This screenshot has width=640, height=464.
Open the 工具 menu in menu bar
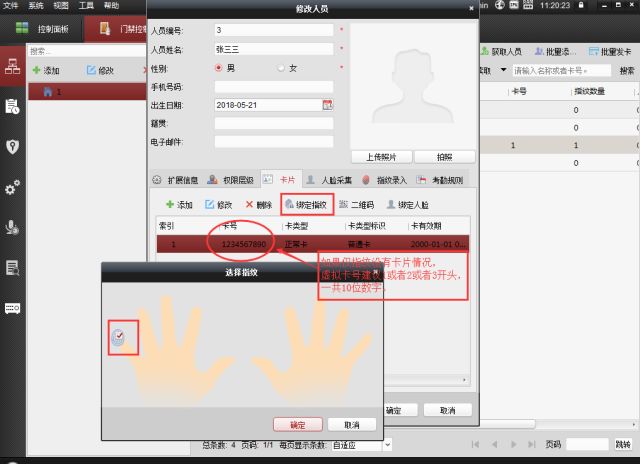click(86, 6)
